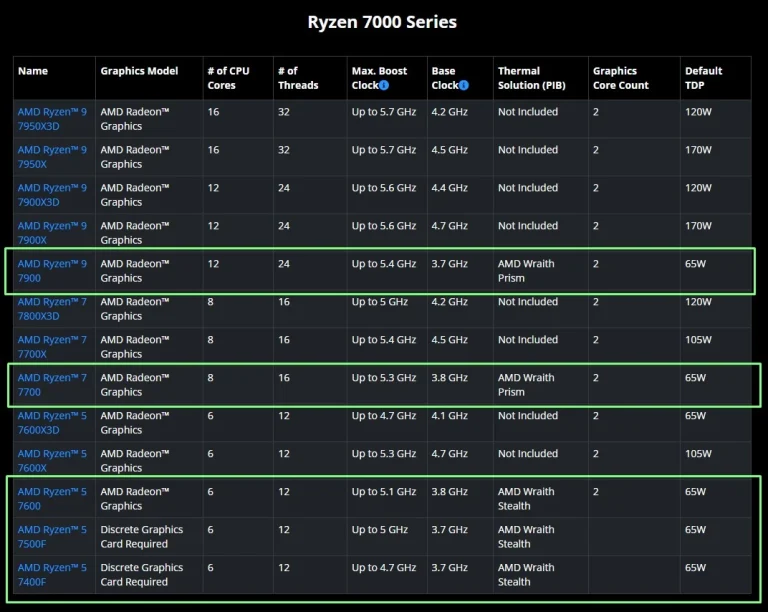Click the Name column header
The image size is (768, 612).
pyautogui.click(x=33, y=72)
